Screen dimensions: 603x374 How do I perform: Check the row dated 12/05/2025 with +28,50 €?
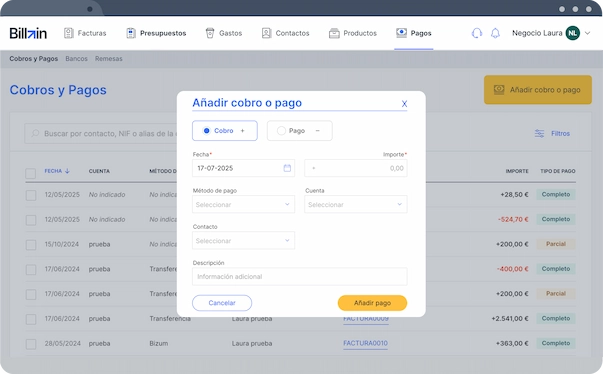[x=31, y=195]
